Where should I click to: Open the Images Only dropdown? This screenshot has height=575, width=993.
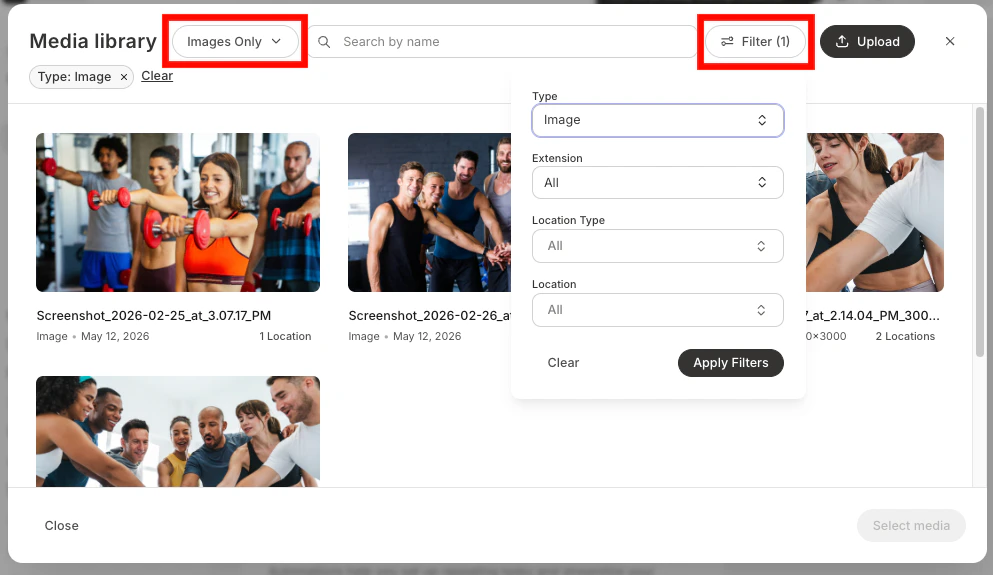click(235, 42)
